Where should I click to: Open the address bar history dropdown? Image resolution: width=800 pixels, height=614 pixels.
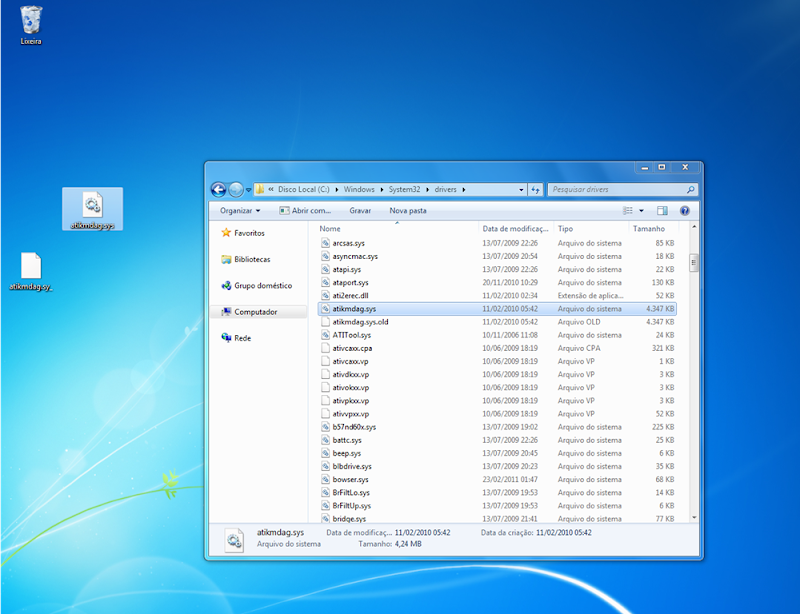[x=521, y=189]
